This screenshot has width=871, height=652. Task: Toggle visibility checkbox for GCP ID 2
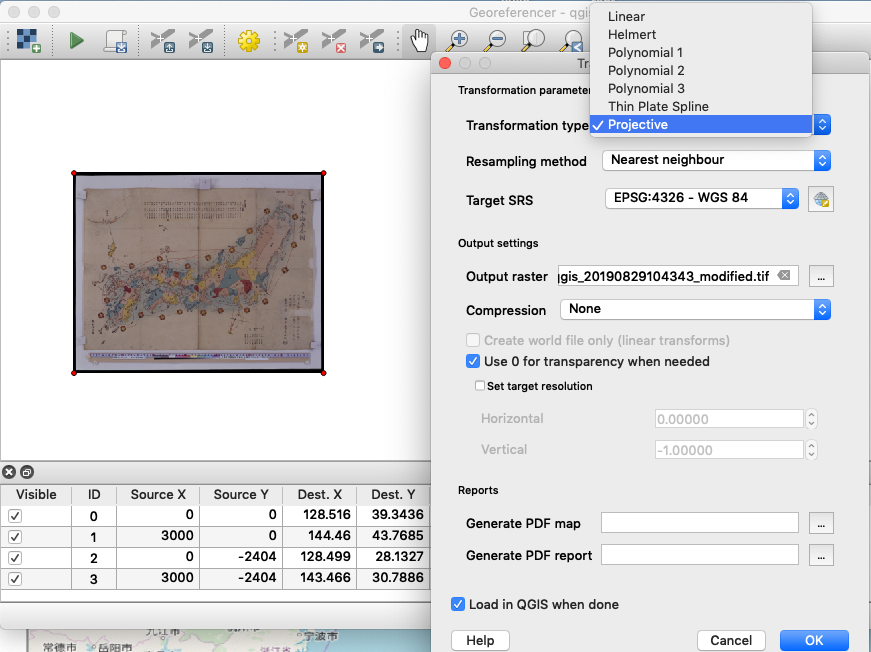click(x=15, y=558)
